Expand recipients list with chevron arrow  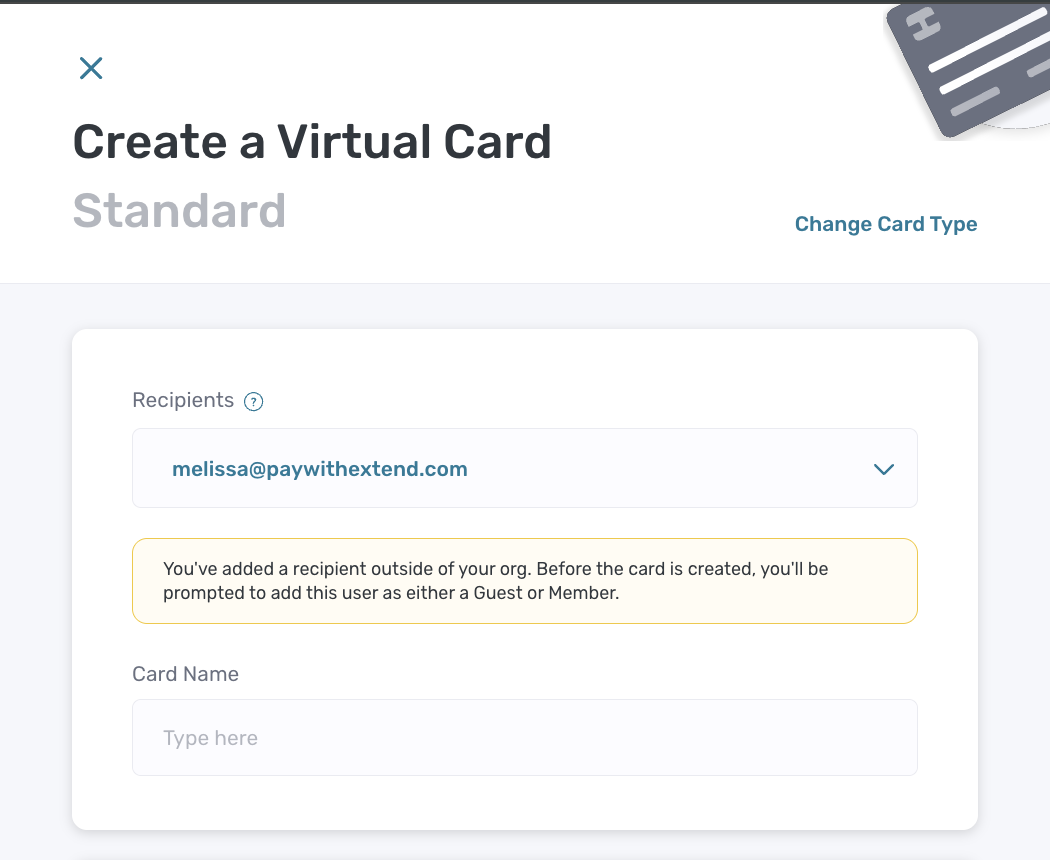pos(884,469)
